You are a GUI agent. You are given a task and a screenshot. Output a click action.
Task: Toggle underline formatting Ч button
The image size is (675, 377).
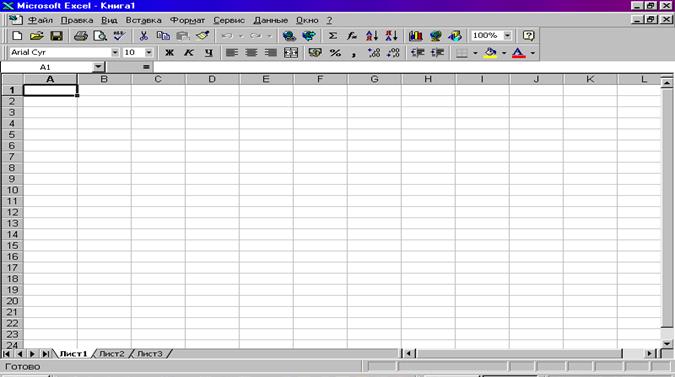[209, 53]
